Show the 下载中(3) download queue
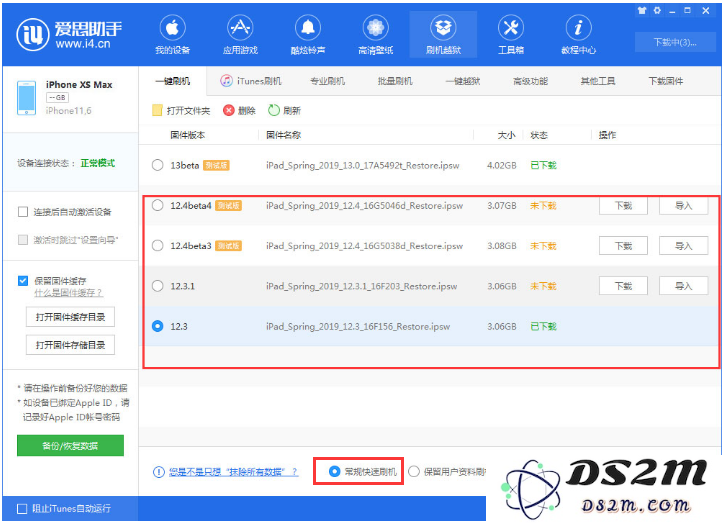The image size is (724, 523). (x=675, y=42)
